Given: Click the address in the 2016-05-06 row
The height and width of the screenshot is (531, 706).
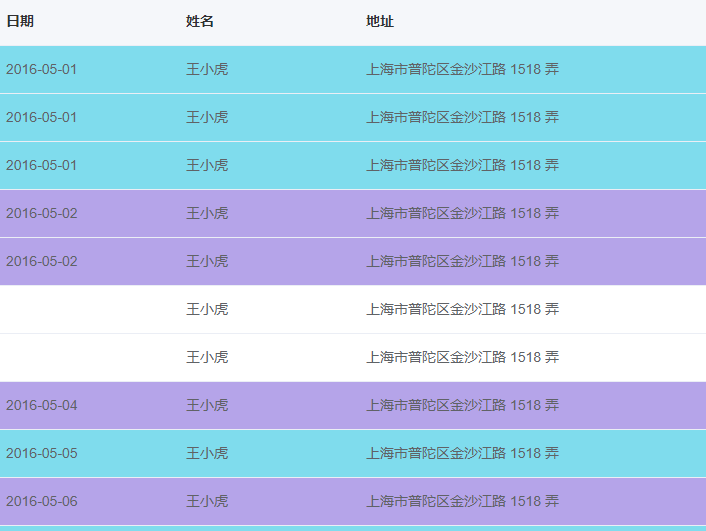Looking at the screenshot, I should coord(462,501).
